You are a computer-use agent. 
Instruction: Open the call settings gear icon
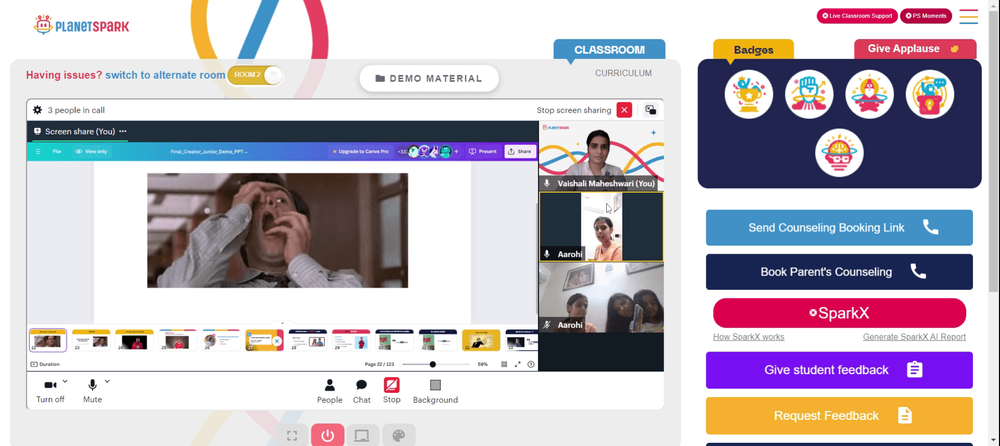[38, 110]
